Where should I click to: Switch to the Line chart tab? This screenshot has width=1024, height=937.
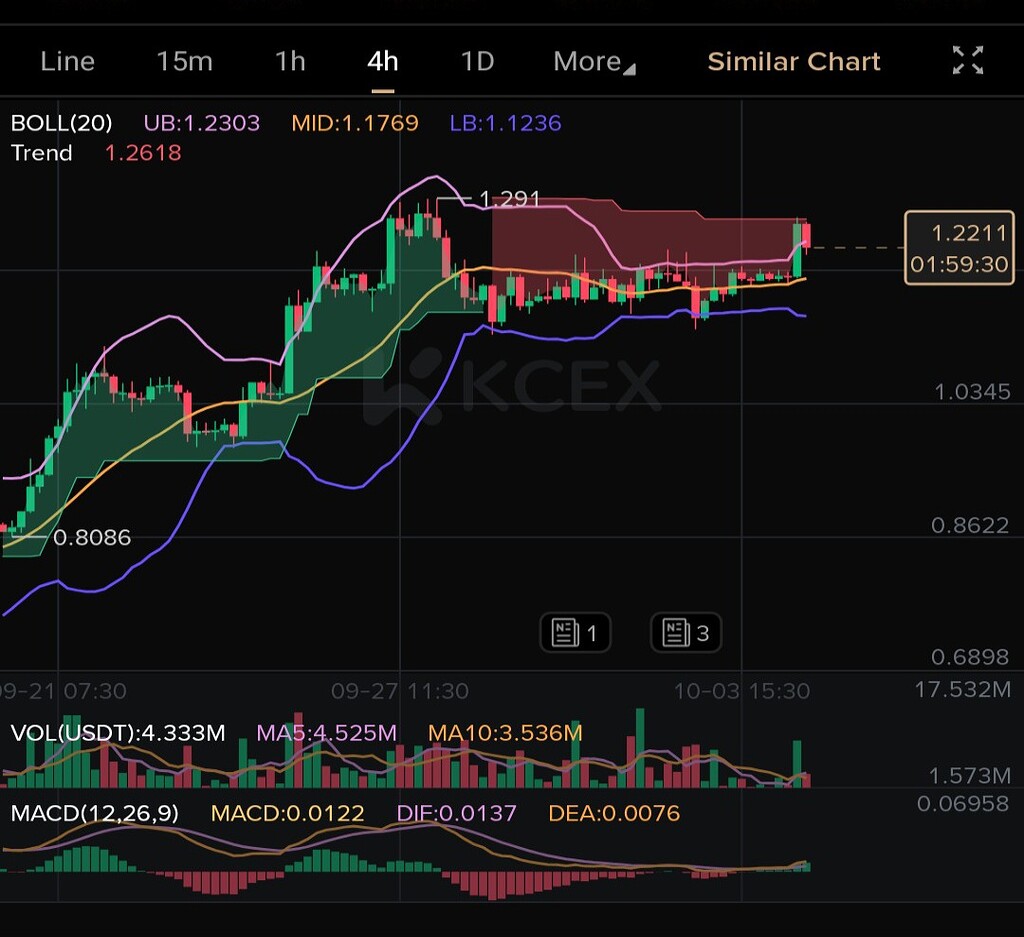[67, 61]
